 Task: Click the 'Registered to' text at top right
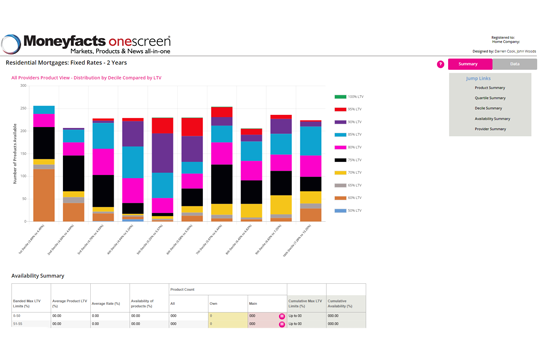pos(503,37)
